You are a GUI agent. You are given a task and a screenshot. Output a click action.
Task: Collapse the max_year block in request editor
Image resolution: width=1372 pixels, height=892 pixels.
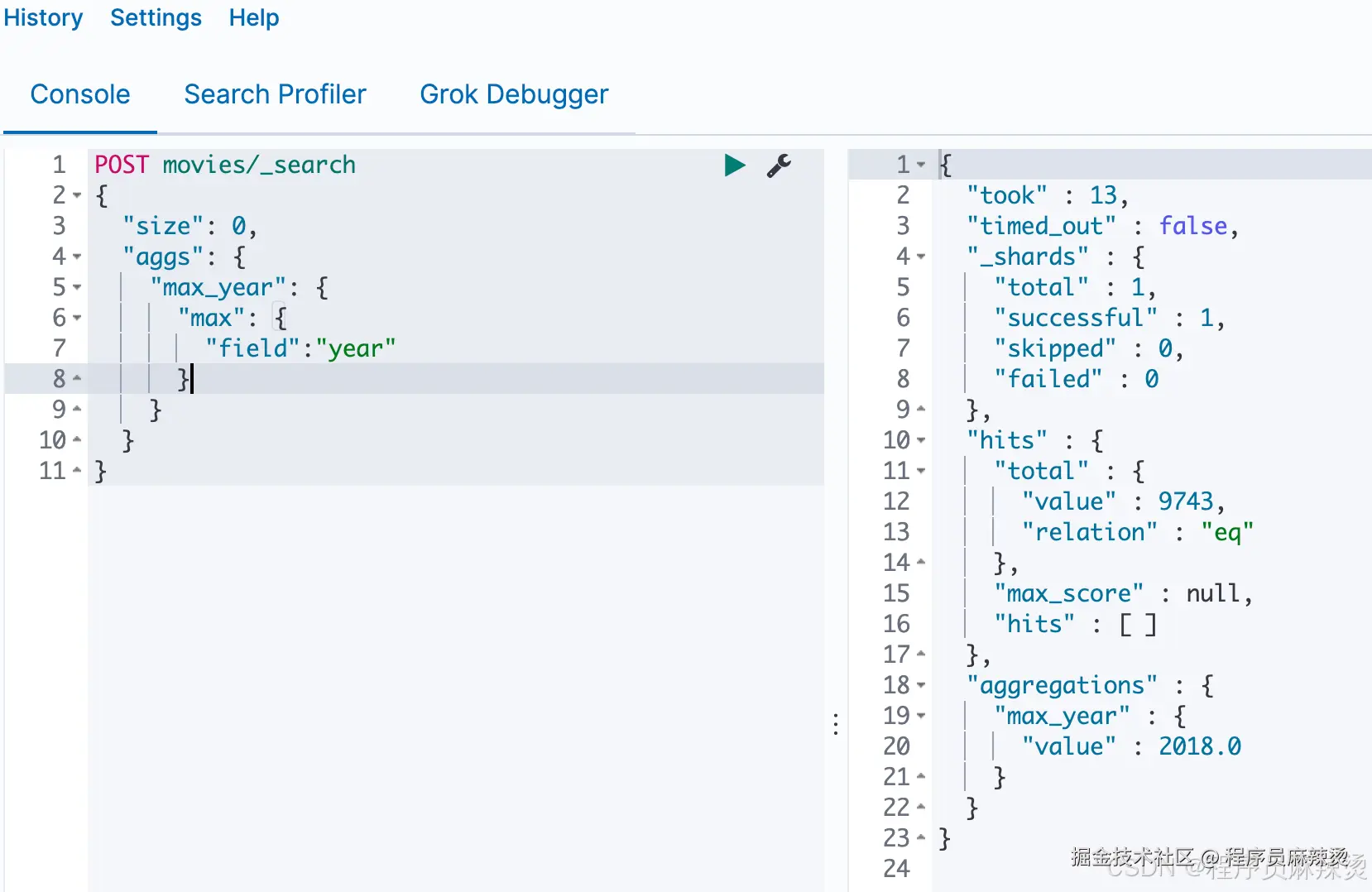coord(77,288)
